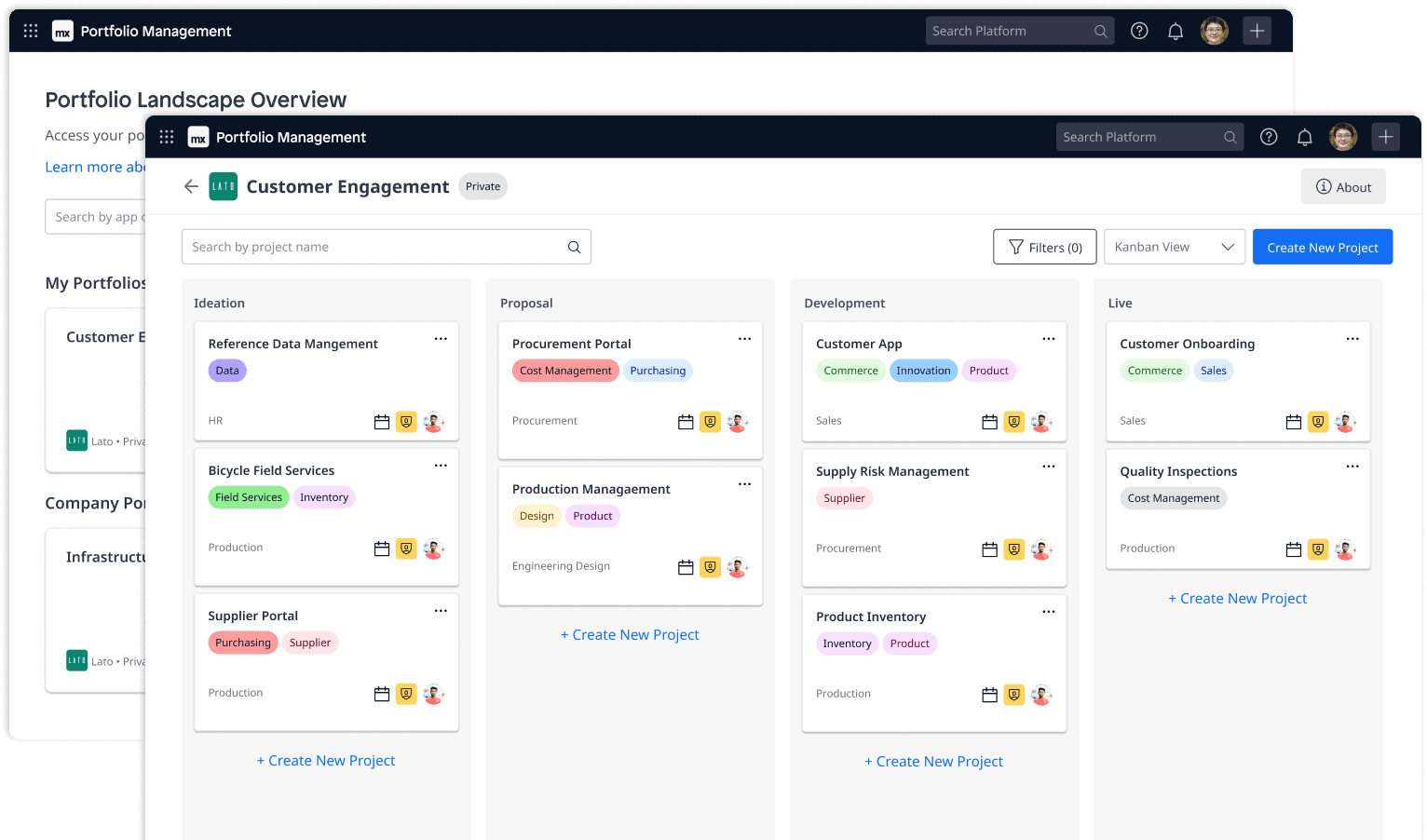The height and width of the screenshot is (840, 1427).
Task: Open user avatar profile in front header
Action: [1342, 137]
